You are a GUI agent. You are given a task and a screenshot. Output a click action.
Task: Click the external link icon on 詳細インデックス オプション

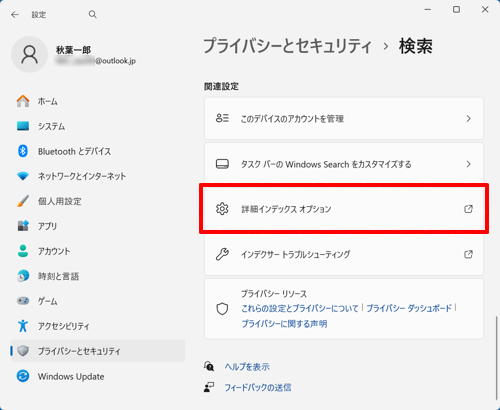tap(468, 209)
